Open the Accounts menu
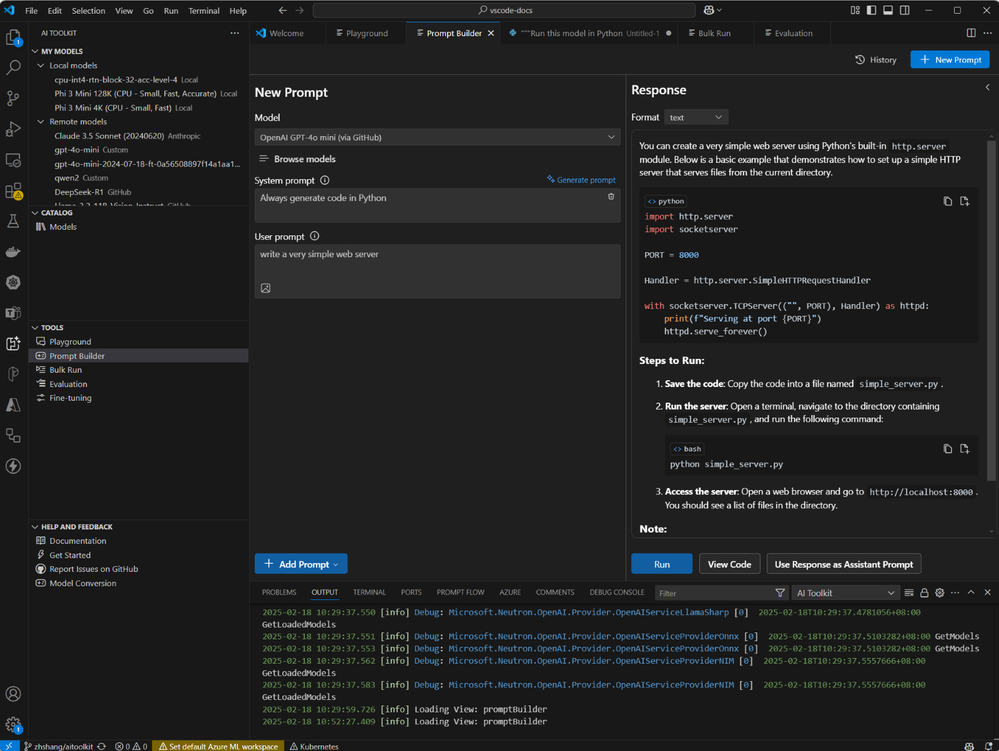999x751 pixels. 13,694
